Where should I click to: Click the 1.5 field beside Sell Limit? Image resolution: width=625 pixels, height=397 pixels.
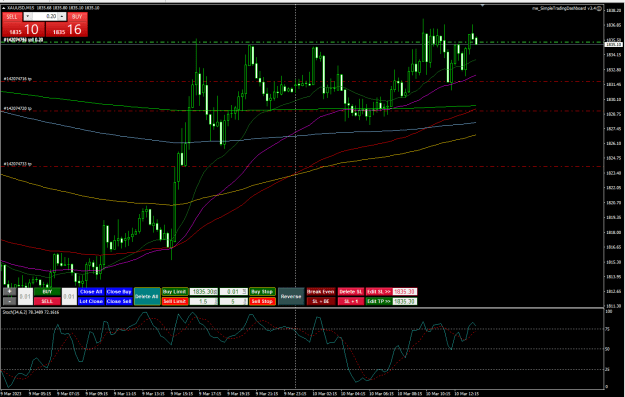pos(204,301)
